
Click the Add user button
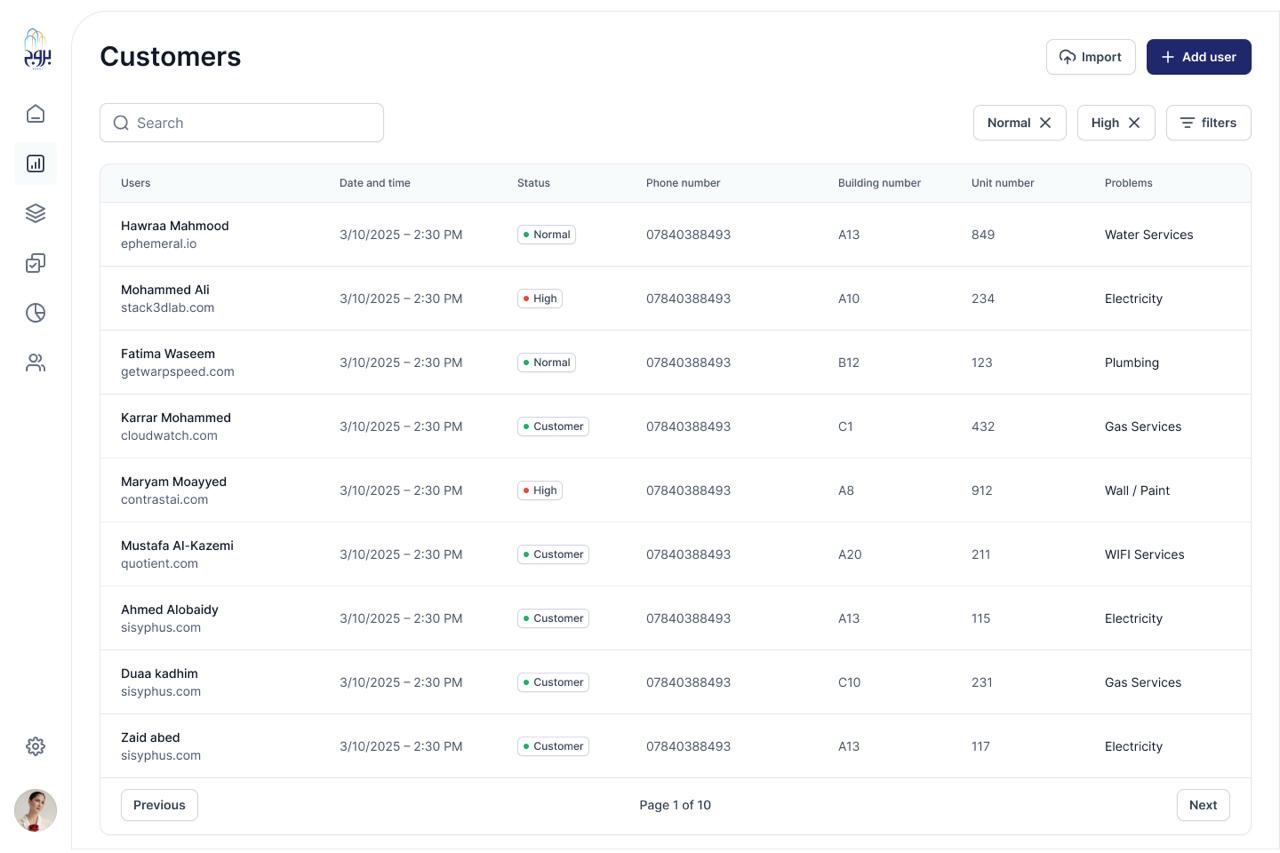click(1198, 57)
